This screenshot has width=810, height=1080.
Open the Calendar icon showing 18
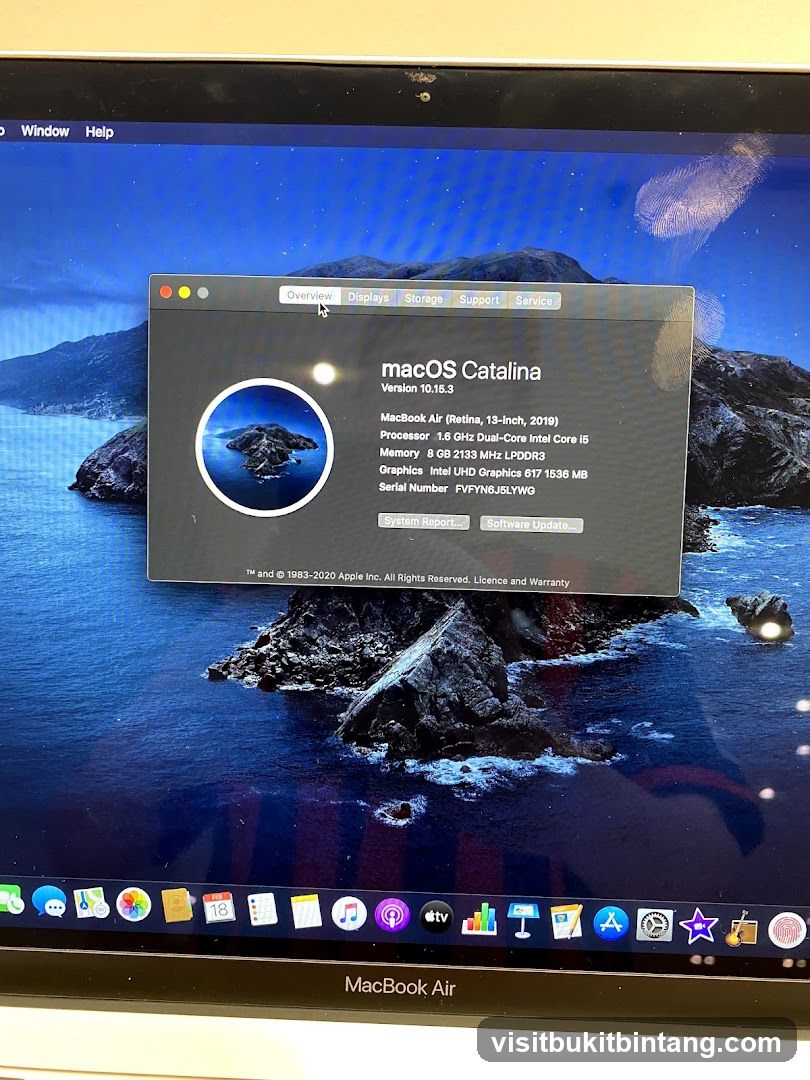tap(219, 908)
